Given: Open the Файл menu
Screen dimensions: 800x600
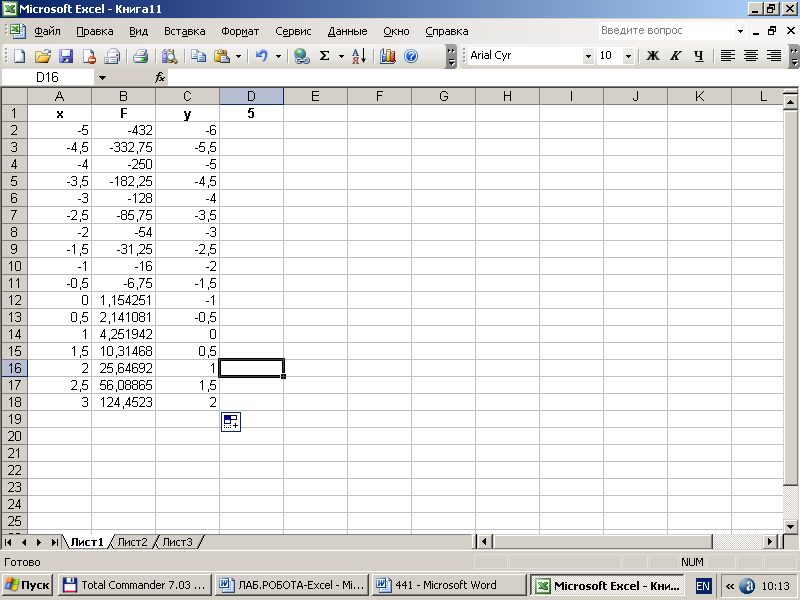Looking at the screenshot, I should pyautogui.click(x=47, y=31).
